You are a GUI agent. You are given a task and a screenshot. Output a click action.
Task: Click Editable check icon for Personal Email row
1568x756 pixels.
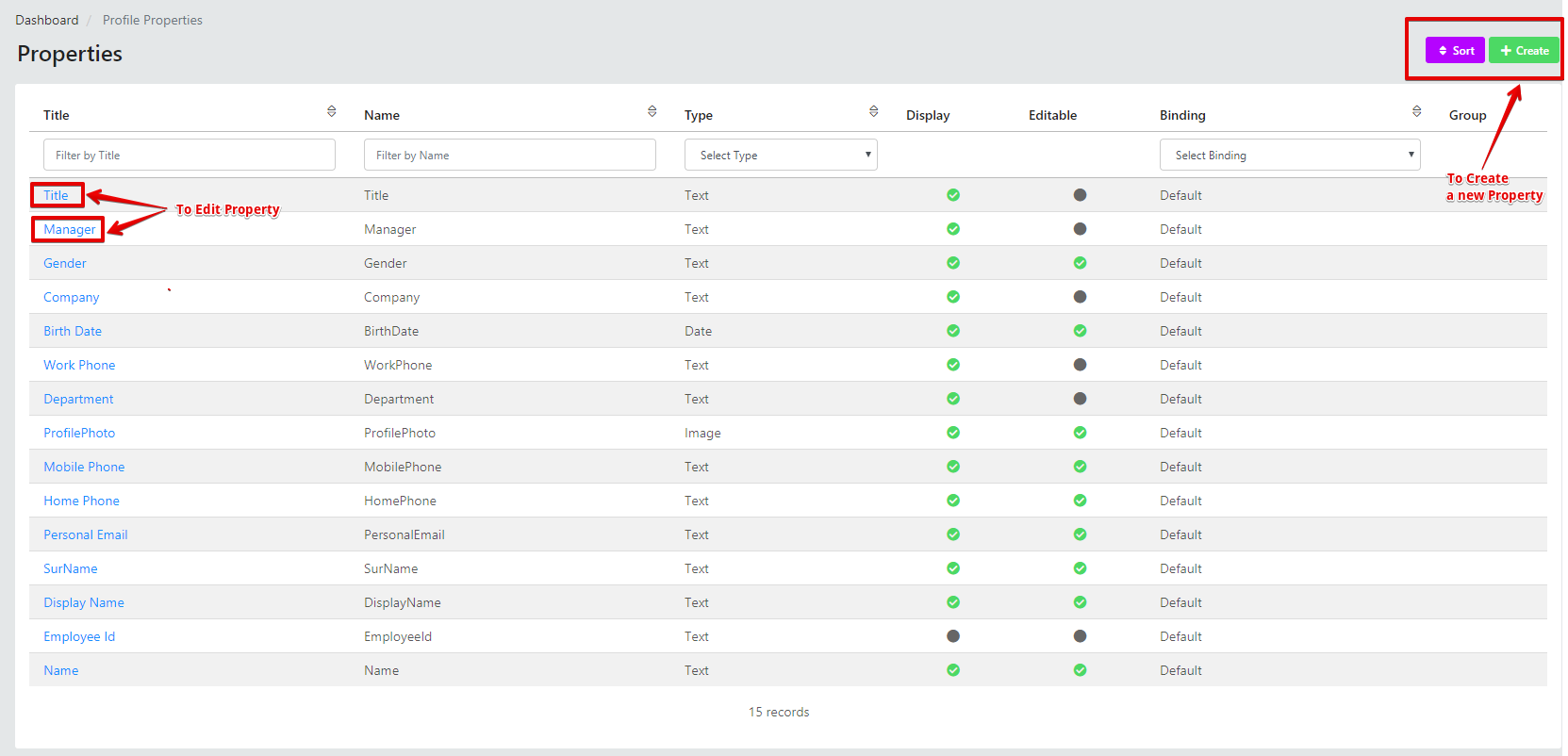tap(1080, 534)
